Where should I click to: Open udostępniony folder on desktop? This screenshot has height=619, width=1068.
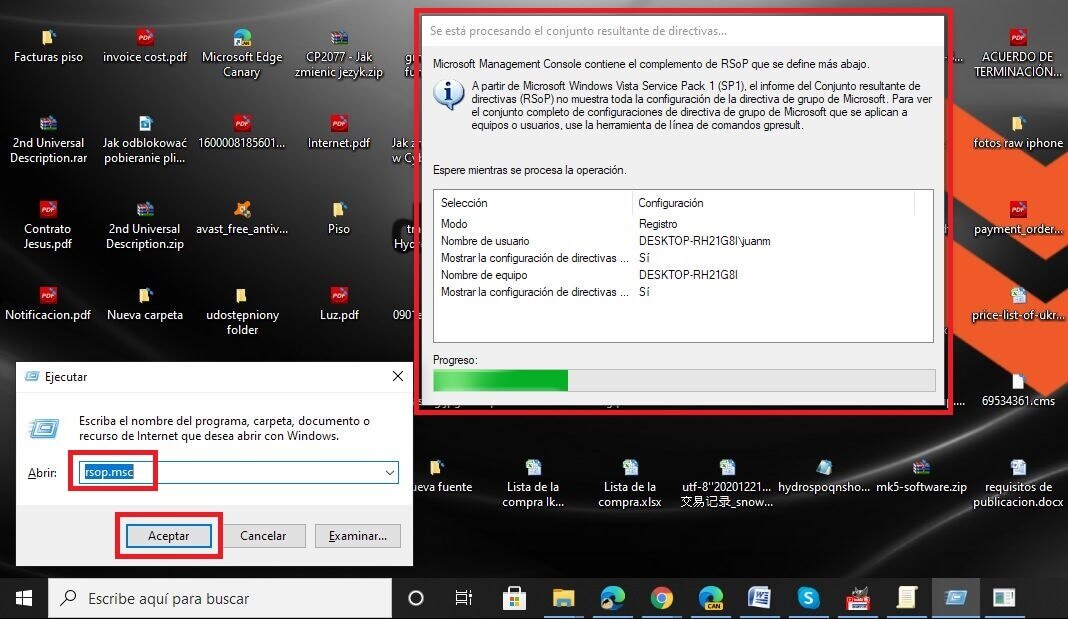pyautogui.click(x=242, y=311)
